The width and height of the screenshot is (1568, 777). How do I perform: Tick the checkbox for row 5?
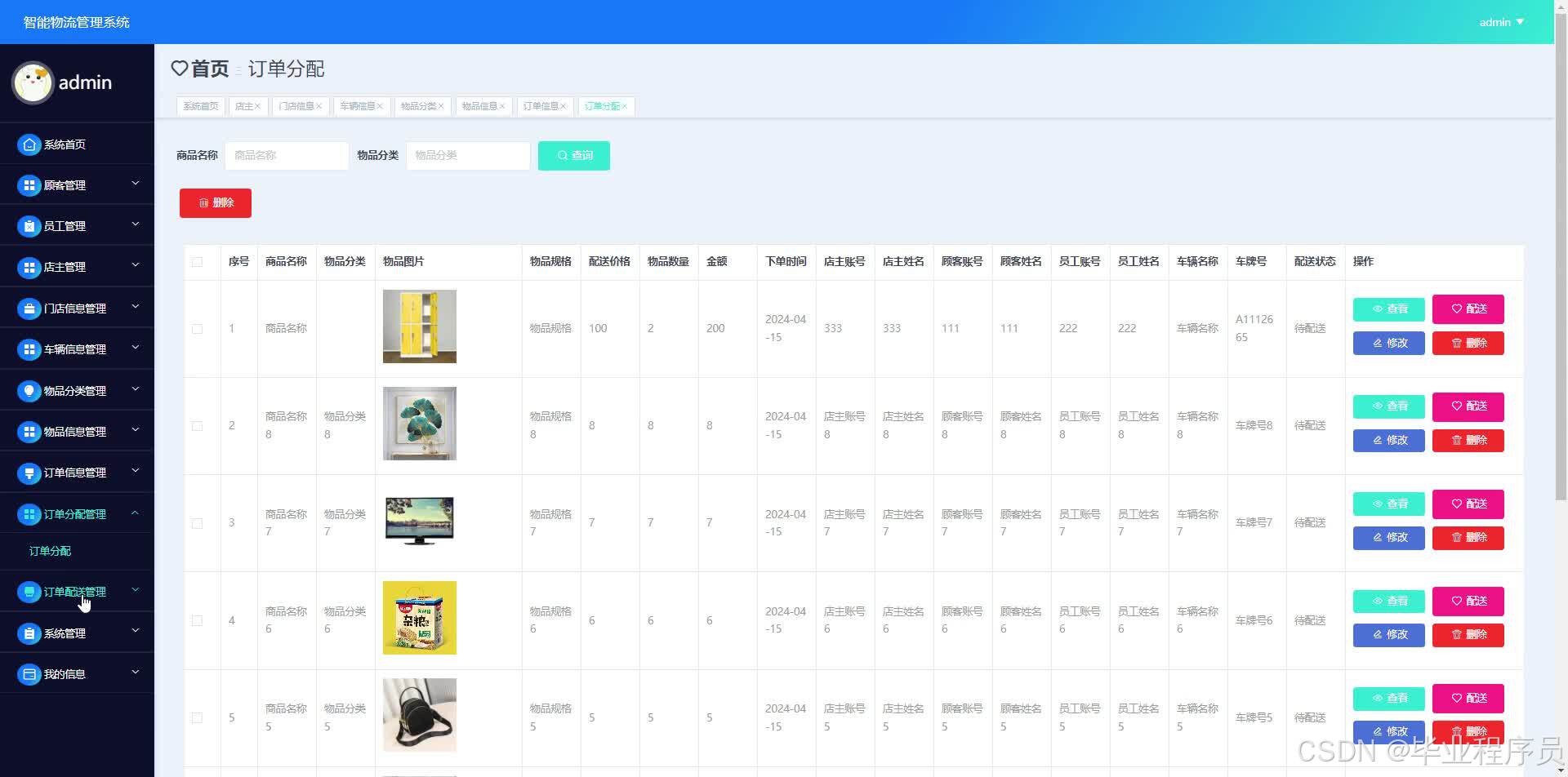pos(197,717)
